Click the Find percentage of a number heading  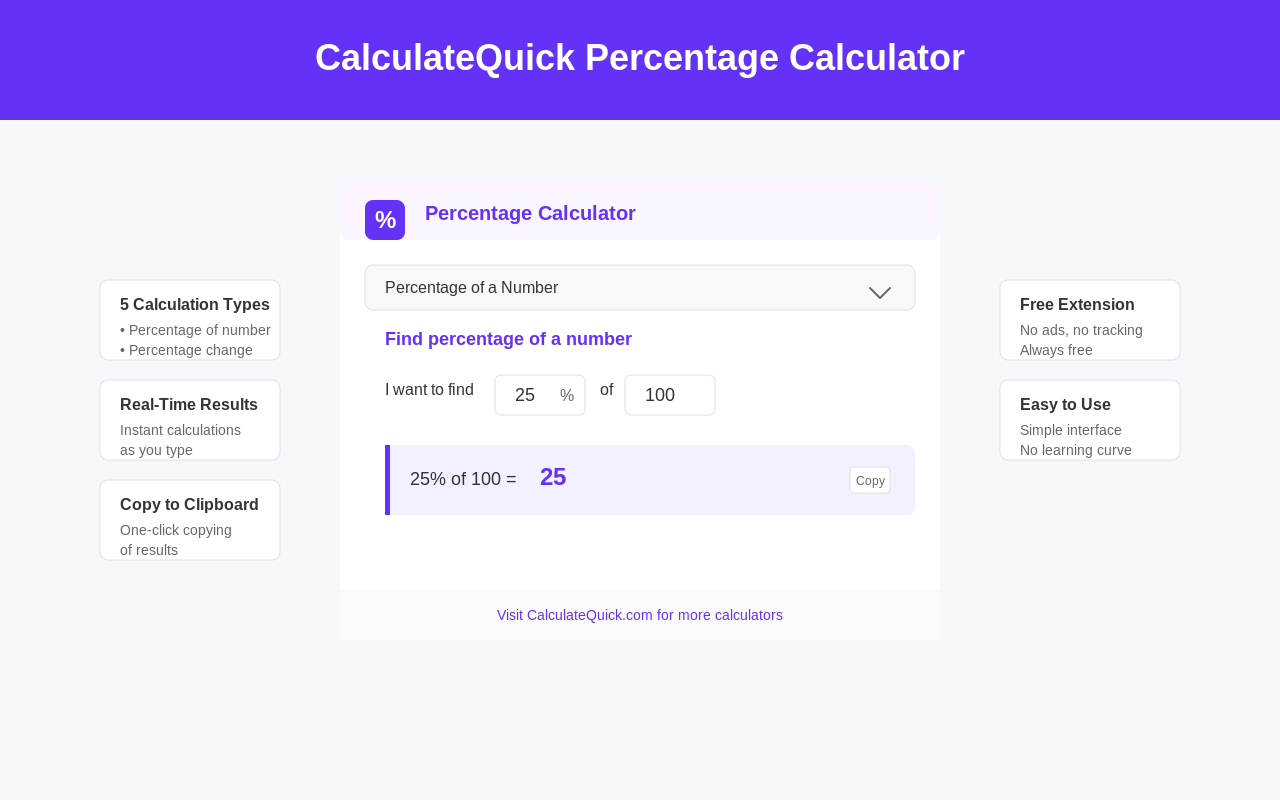coord(508,339)
